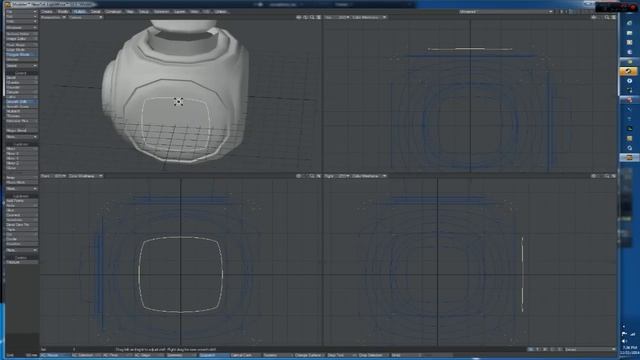Select the Extrude tool
The image size is (640, 360).
22,92
